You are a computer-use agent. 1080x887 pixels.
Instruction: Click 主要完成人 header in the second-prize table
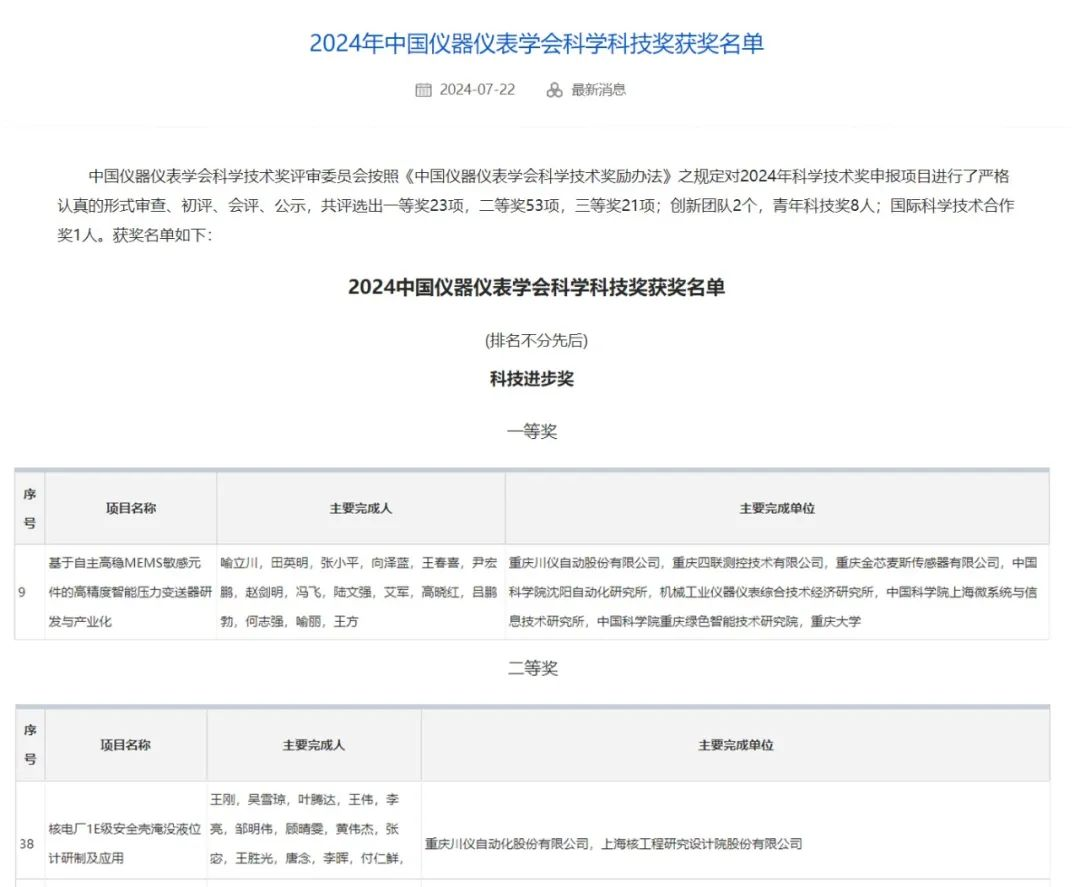click(314, 745)
